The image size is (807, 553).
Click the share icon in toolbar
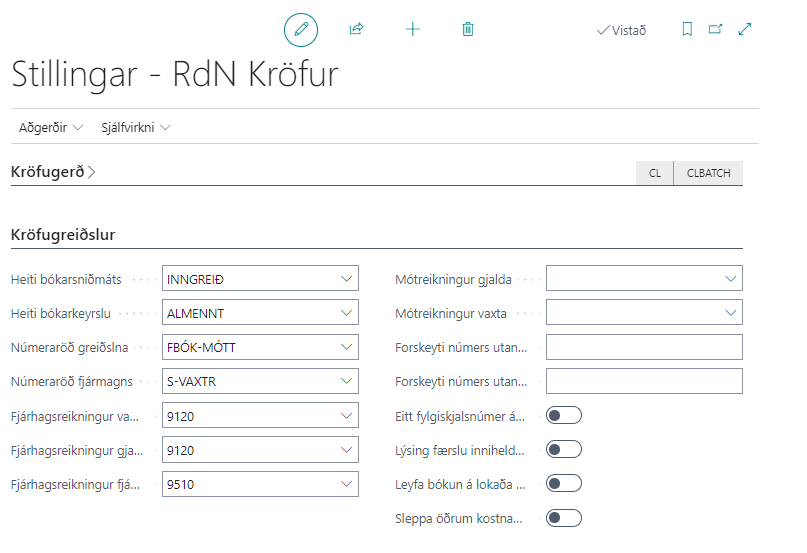[x=356, y=30]
